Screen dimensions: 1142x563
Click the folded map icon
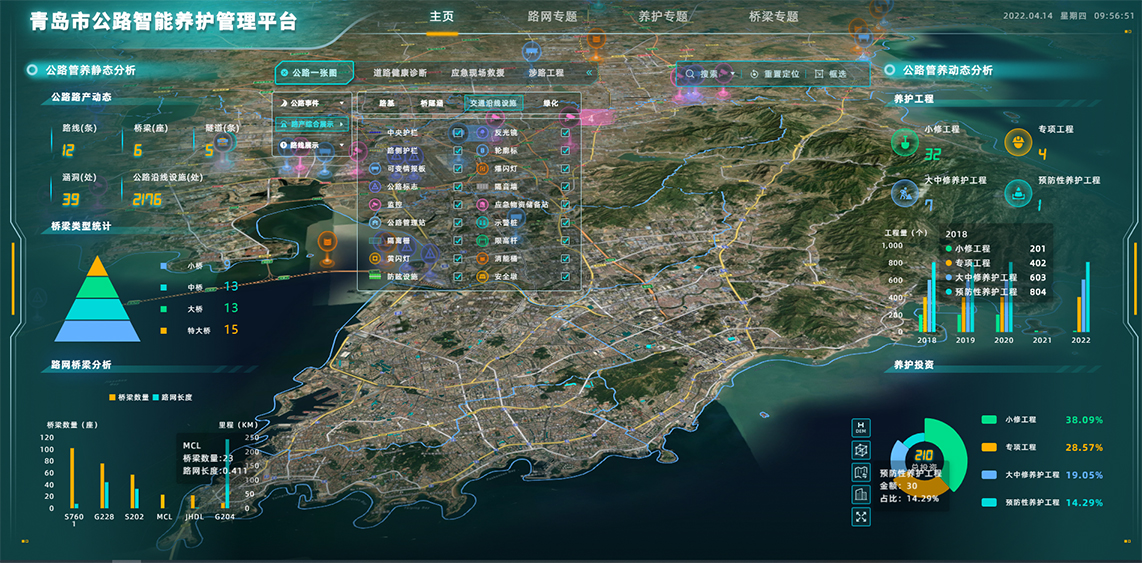tap(861, 472)
